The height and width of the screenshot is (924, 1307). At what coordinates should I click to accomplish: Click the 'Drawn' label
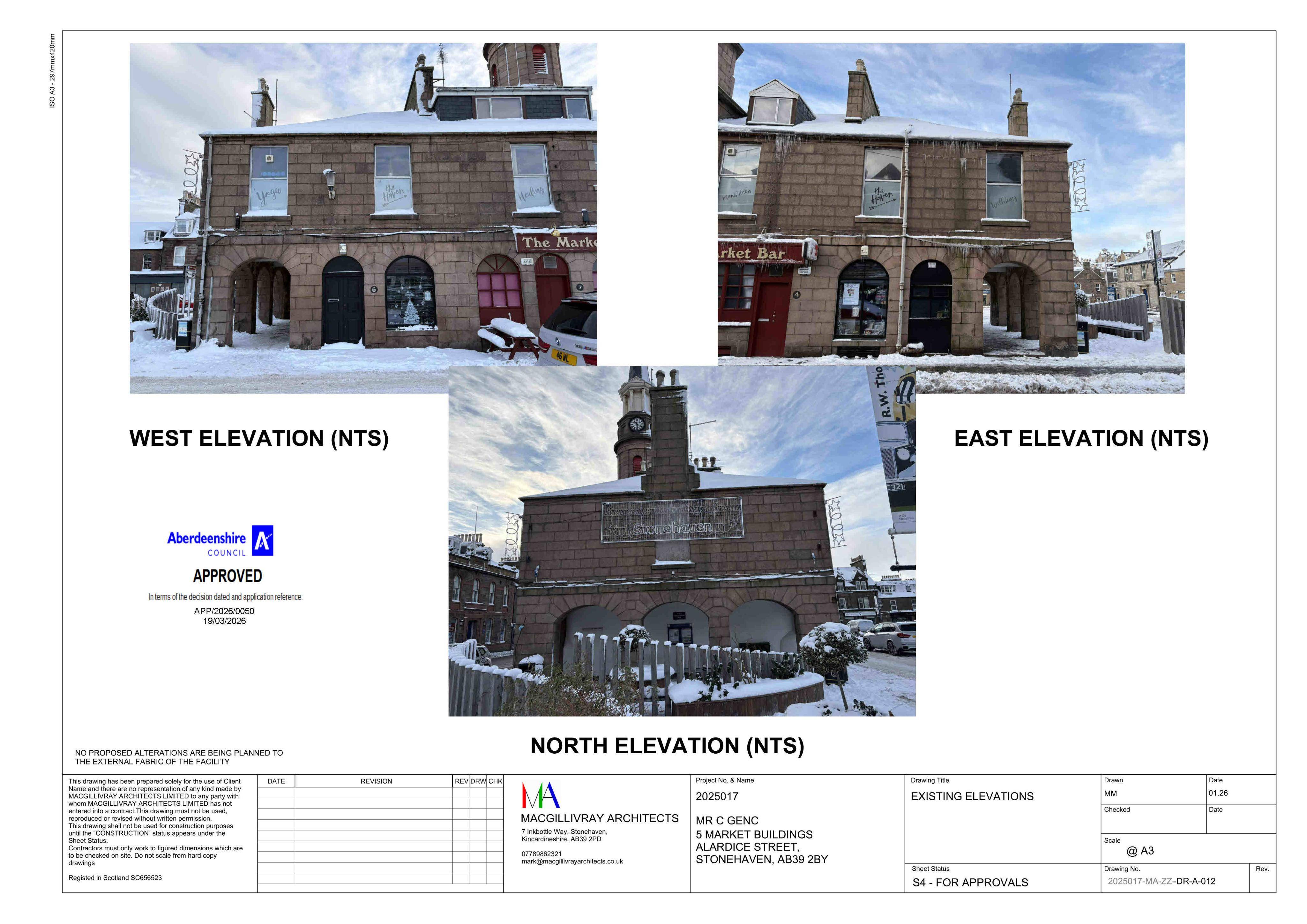coord(1113,780)
